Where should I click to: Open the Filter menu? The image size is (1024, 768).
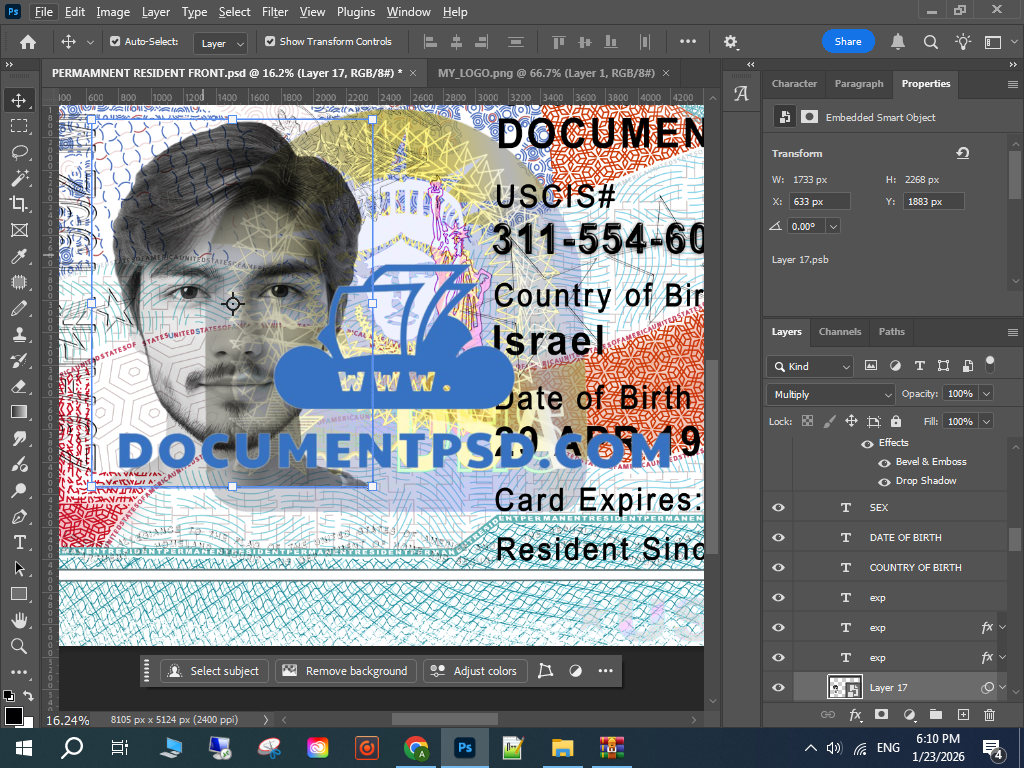275,12
